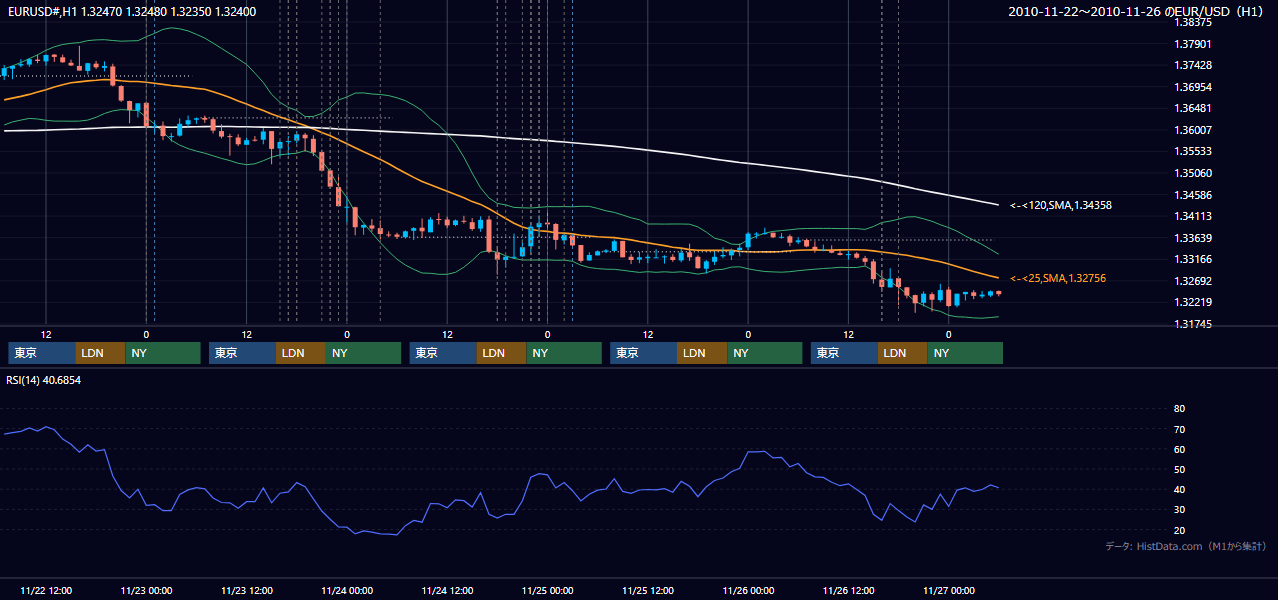This screenshot has width=1278, height=600.
Task: Click the 11/24 12:00 time label
Action: point(447,590)
